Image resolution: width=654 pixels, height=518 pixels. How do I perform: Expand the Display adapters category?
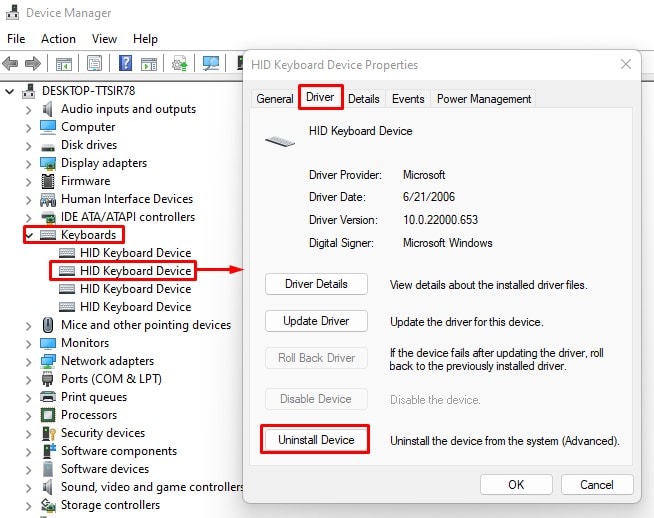(28, 163)
